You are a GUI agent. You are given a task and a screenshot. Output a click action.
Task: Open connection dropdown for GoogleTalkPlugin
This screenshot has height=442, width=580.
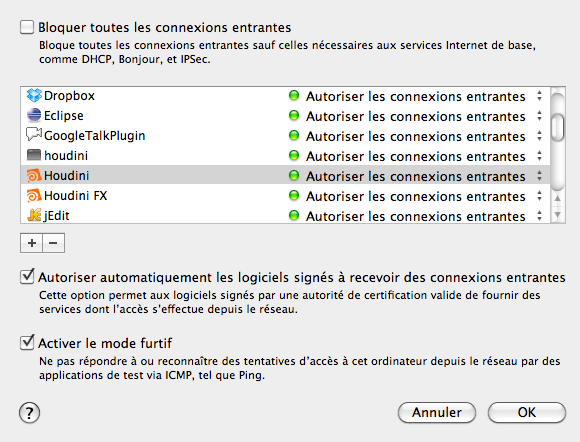click(x=539, y=136)
